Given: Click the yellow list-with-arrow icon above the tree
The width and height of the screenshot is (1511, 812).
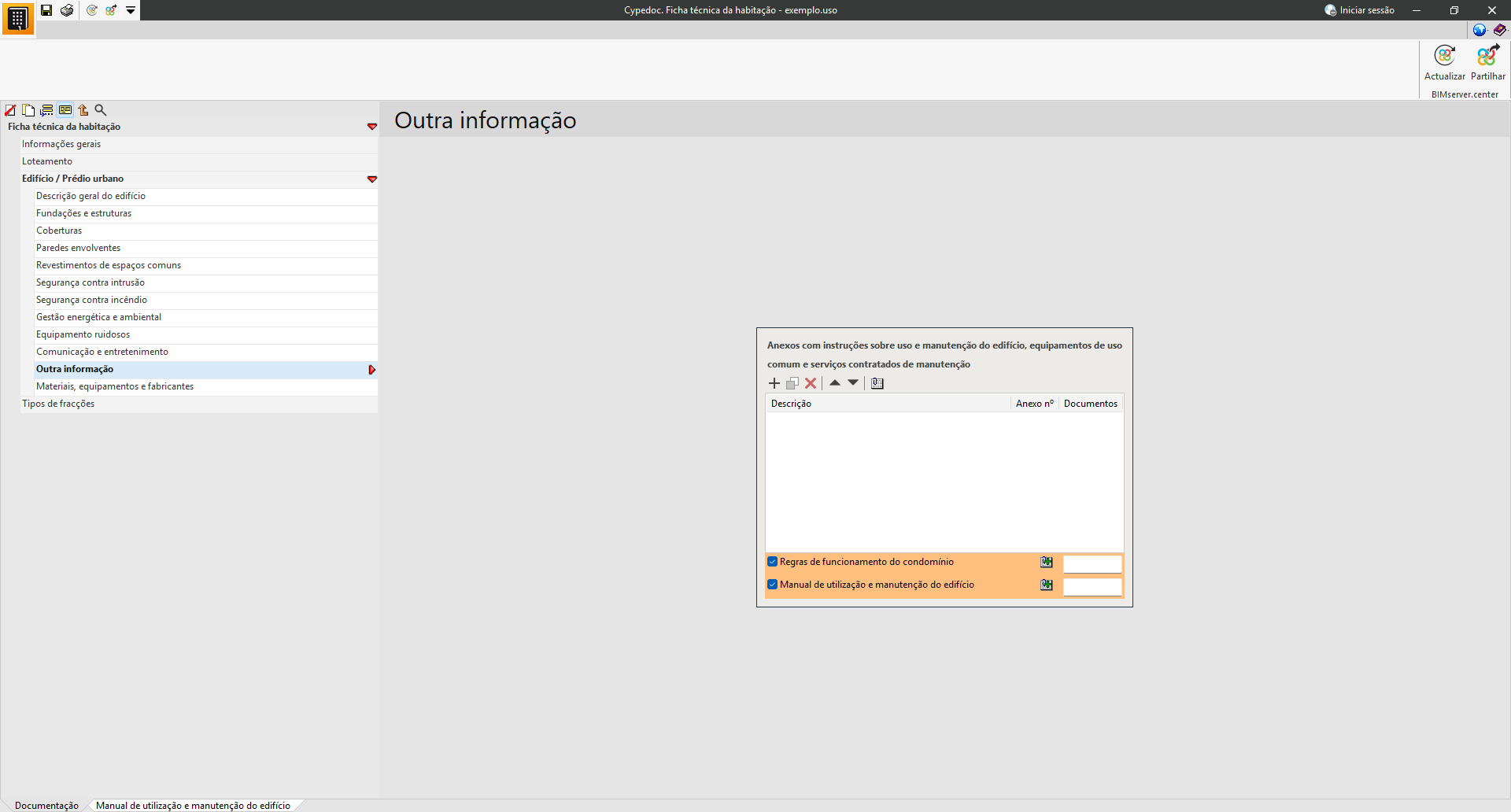Looking at the screenshot, I should pos(47,110).
